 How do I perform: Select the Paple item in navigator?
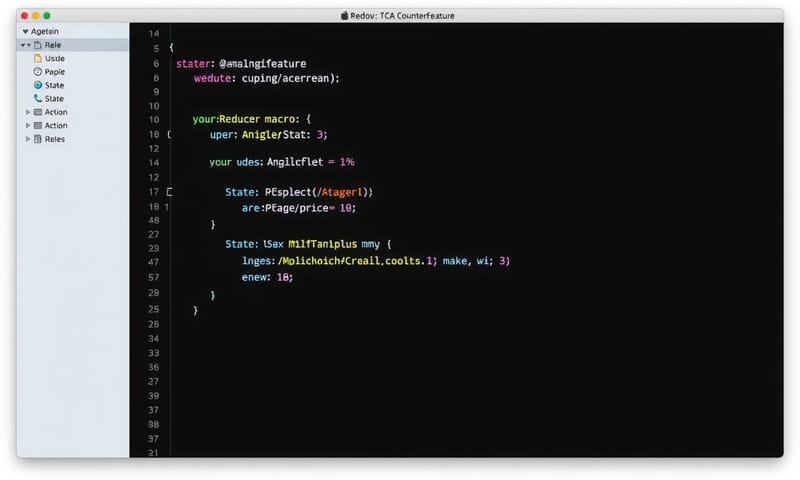(x=55, y=72)
